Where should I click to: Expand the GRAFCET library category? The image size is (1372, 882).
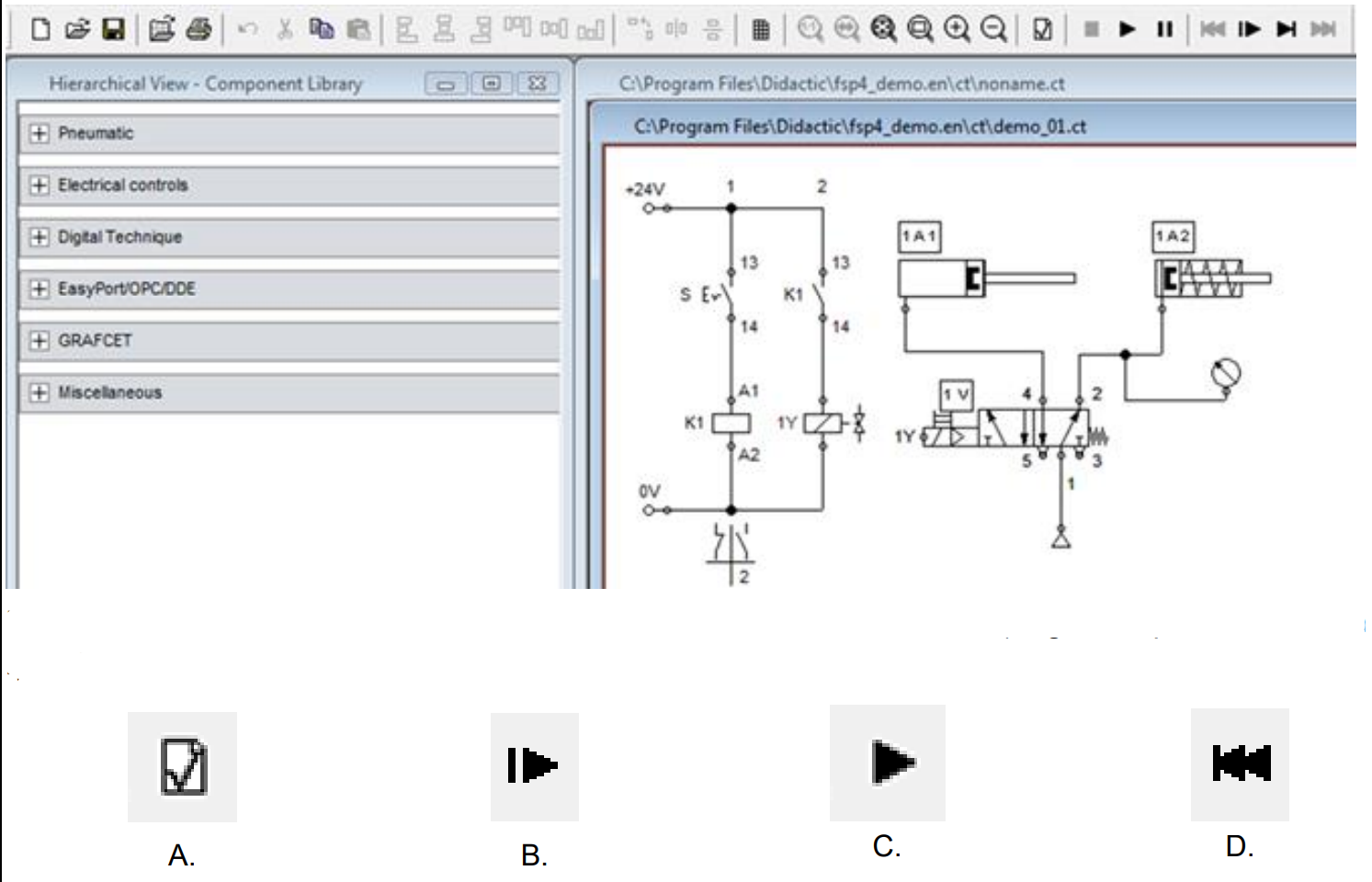pyautogui.click(x=39, y=341)
